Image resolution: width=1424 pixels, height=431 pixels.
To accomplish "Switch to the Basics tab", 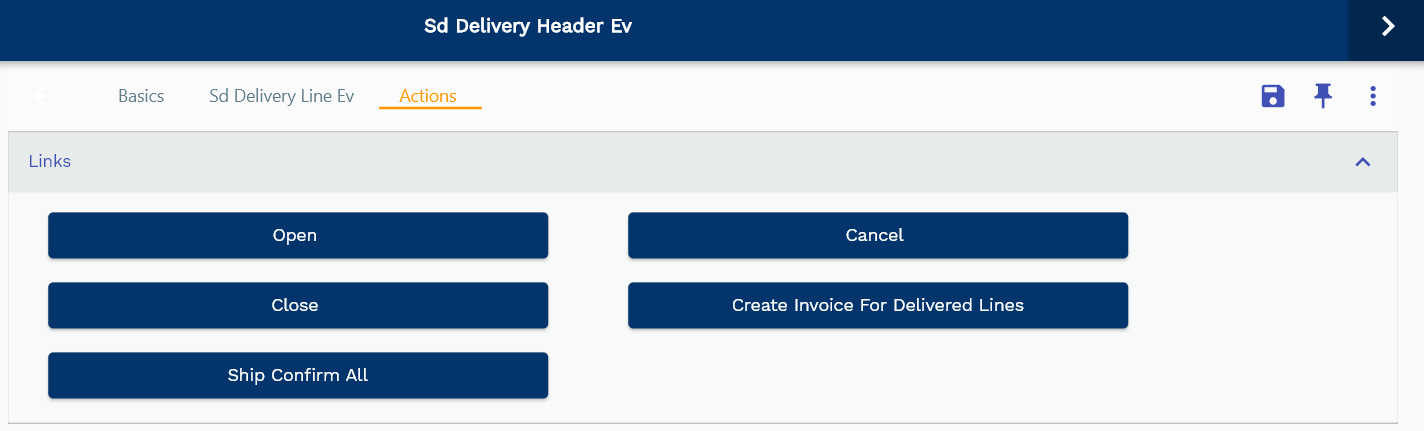I will pos(141,96).
